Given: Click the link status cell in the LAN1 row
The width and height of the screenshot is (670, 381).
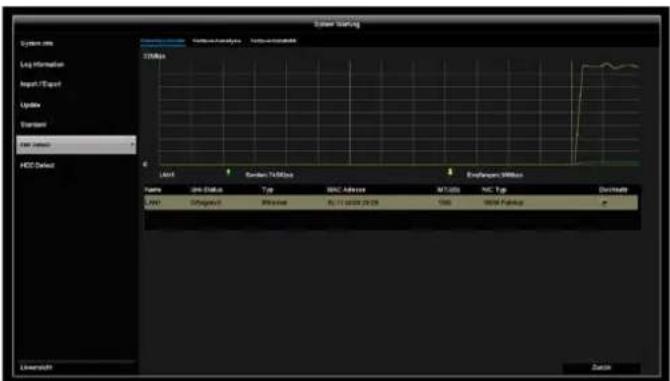Looking at the screenshot, I should coord(205,203).
